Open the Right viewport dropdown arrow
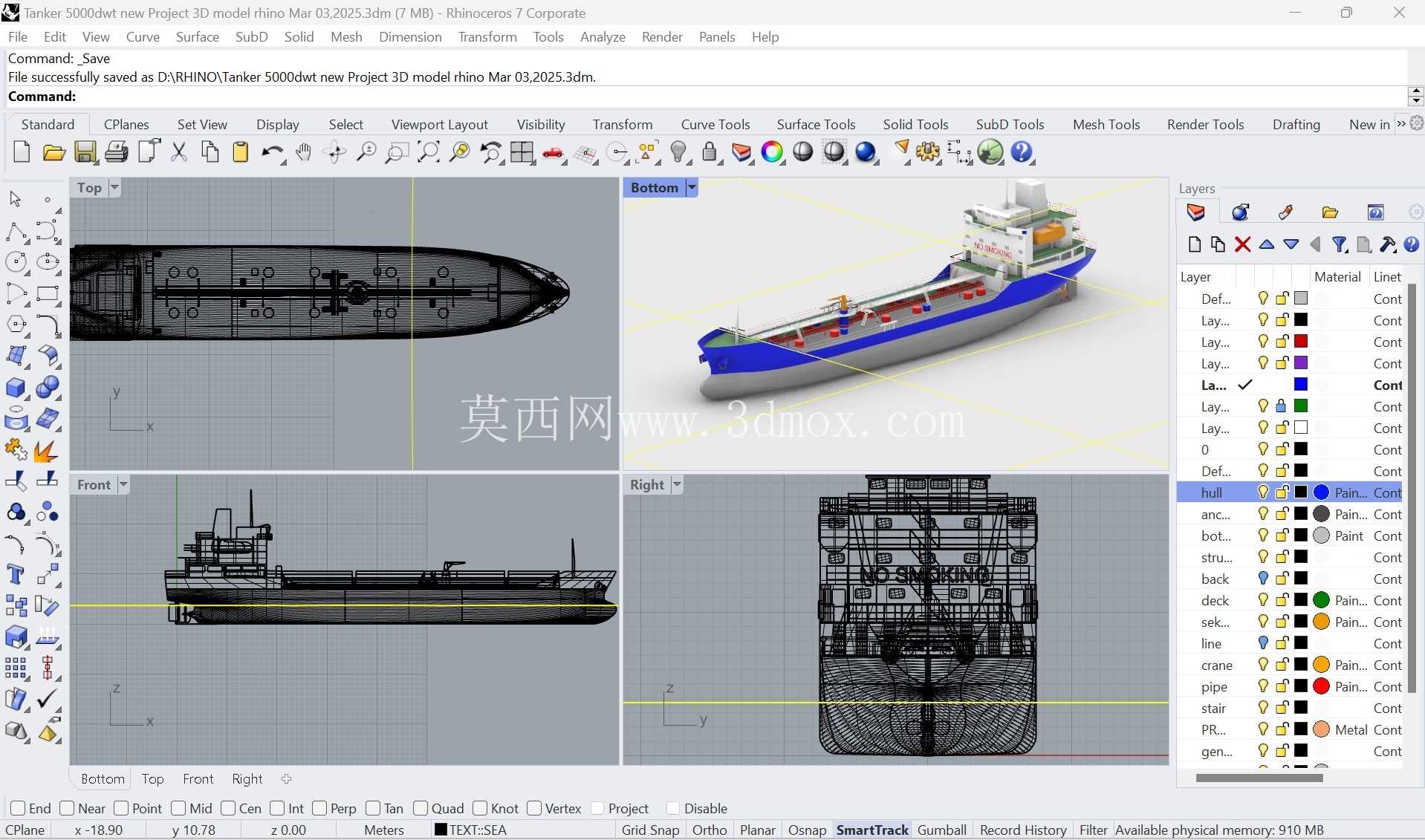Screen dimensions: 1425x840 [x=677, y=484]
